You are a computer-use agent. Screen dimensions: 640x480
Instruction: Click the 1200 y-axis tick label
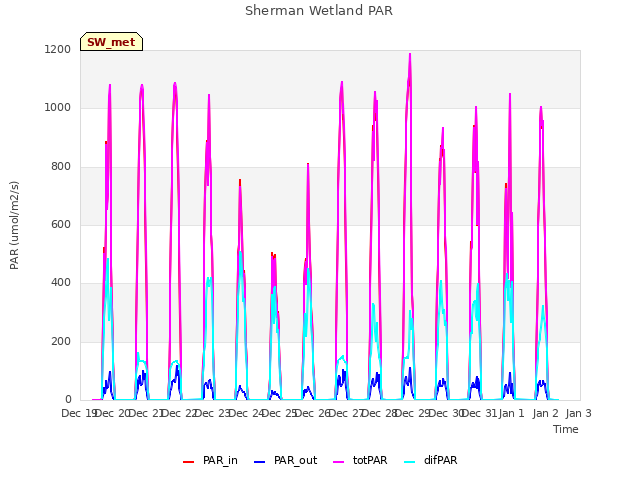pyautogui.click(x=58, y=49)
